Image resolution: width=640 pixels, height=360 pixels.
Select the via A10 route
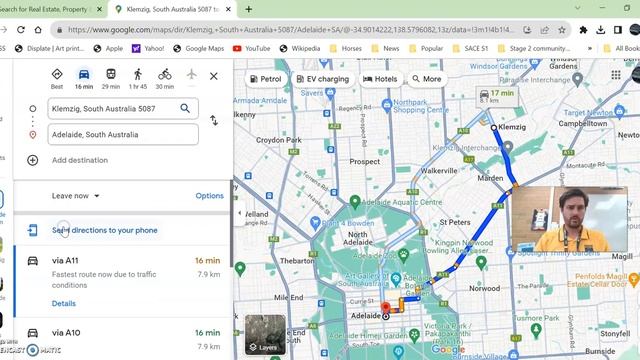tap(122, 339)
